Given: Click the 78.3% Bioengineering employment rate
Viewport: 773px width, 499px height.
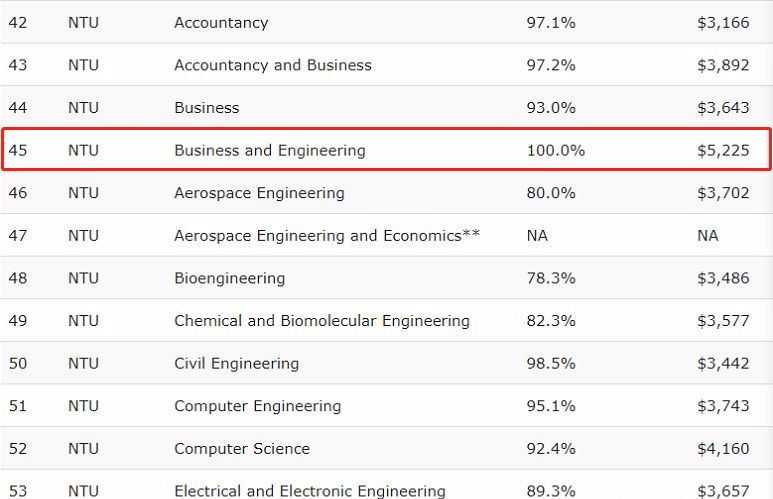Looking at the screenshot, I should (x=551, y=278).
